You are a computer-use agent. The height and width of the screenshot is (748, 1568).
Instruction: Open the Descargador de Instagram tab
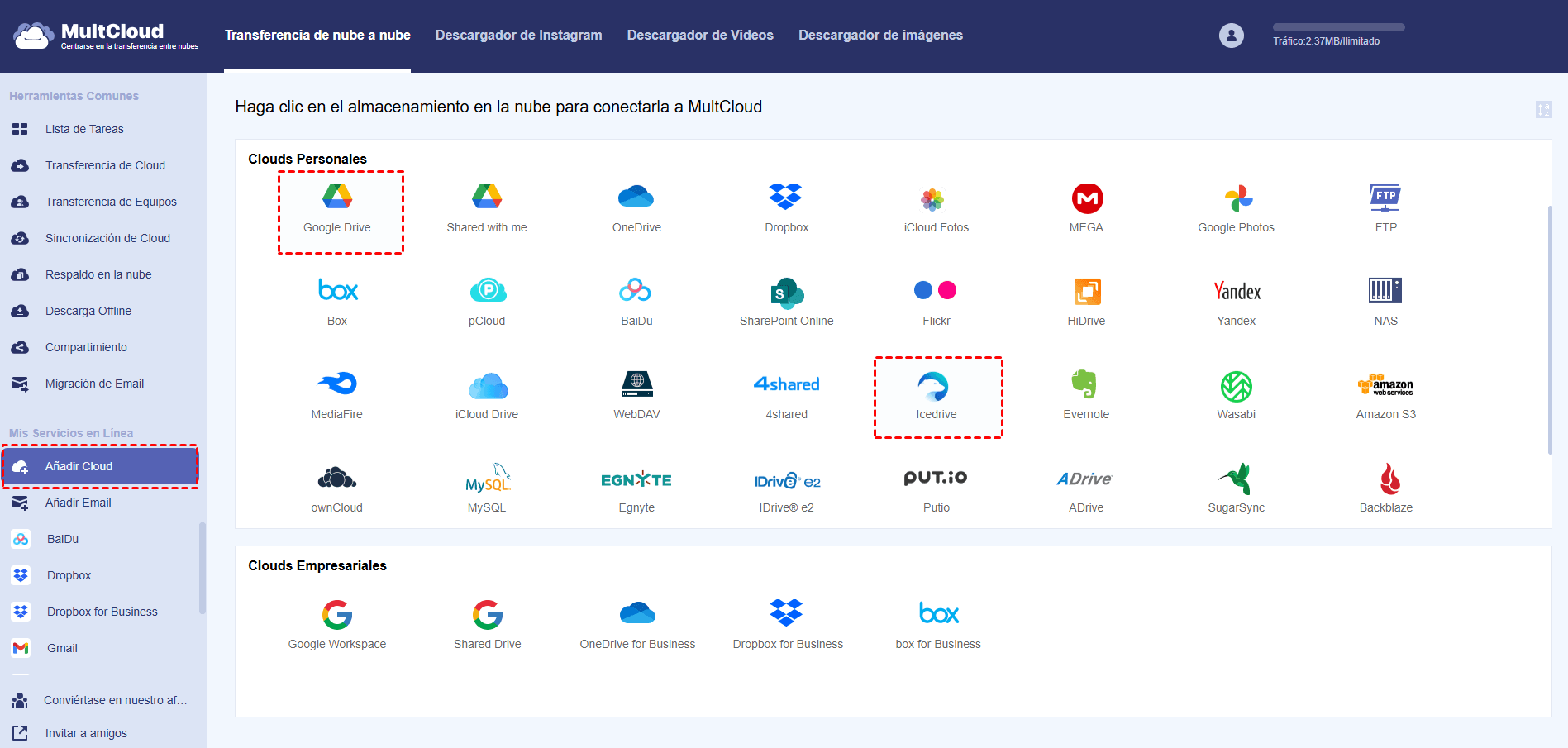coord(518,35)
